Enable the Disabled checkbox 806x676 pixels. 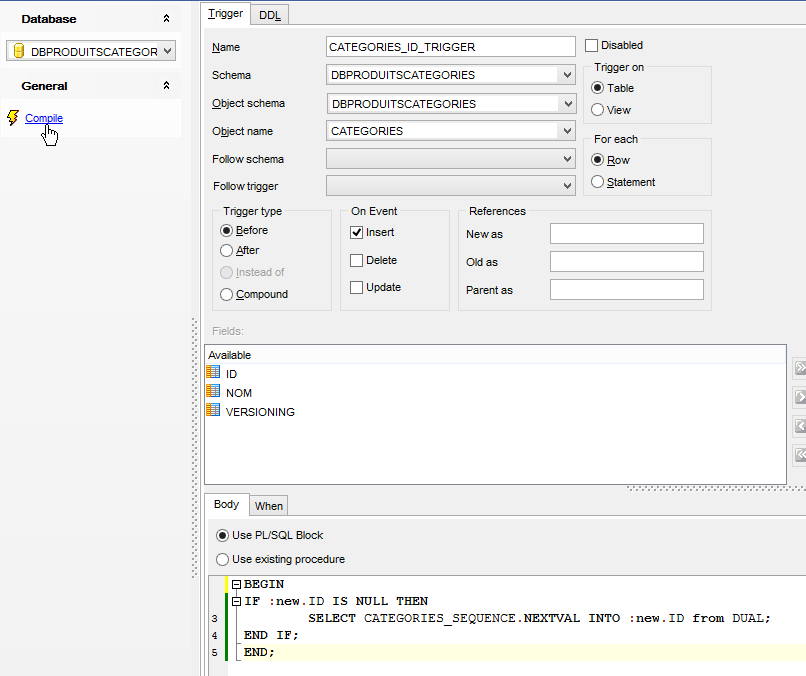point(592,45)
